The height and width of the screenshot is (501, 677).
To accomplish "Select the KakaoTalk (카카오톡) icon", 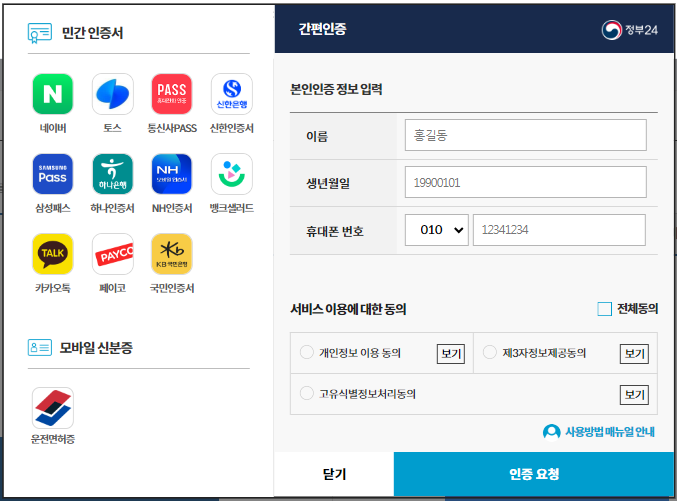I will point(53,254).
